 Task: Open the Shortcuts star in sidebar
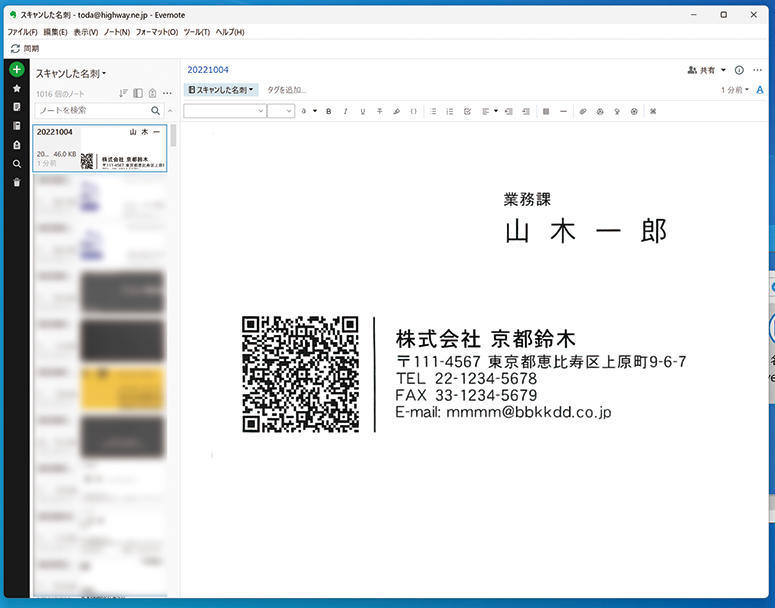(16, 88)
